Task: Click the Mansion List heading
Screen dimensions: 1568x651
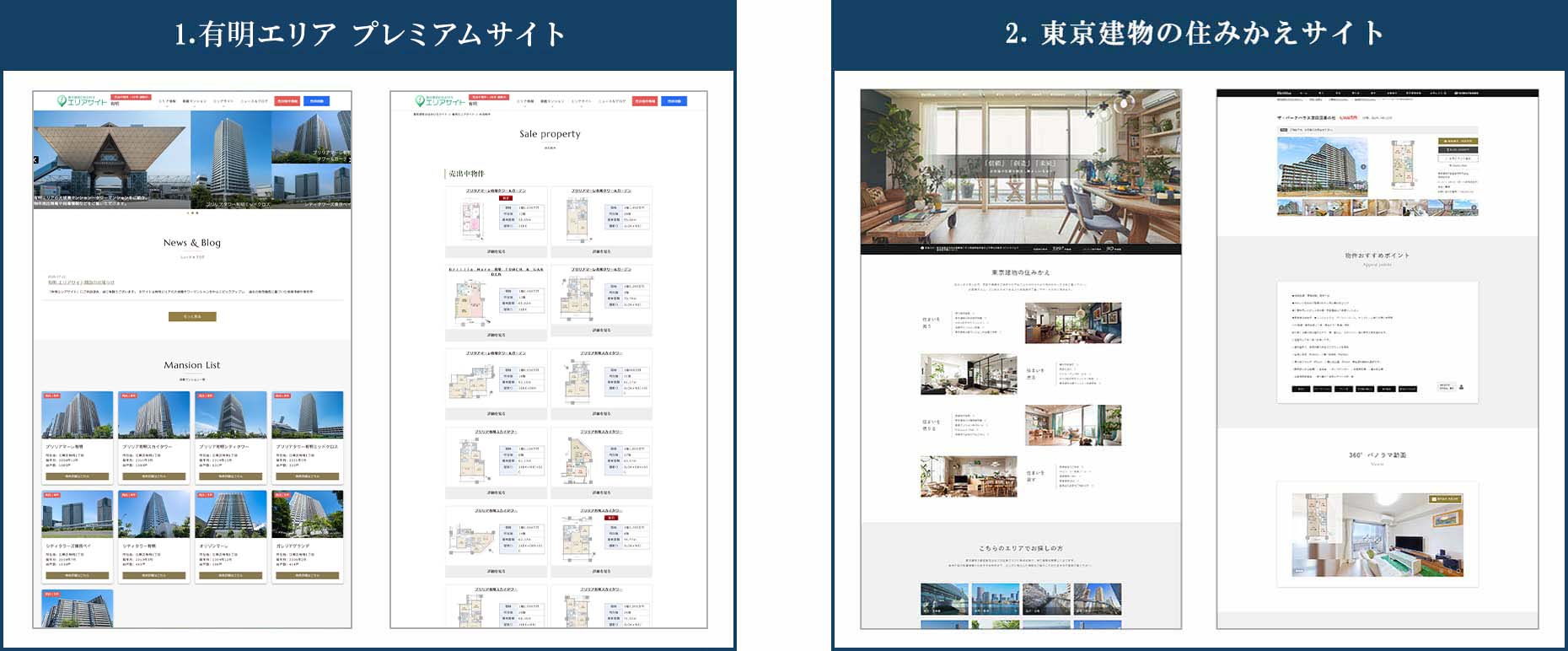Action: (x=192, y=365)
